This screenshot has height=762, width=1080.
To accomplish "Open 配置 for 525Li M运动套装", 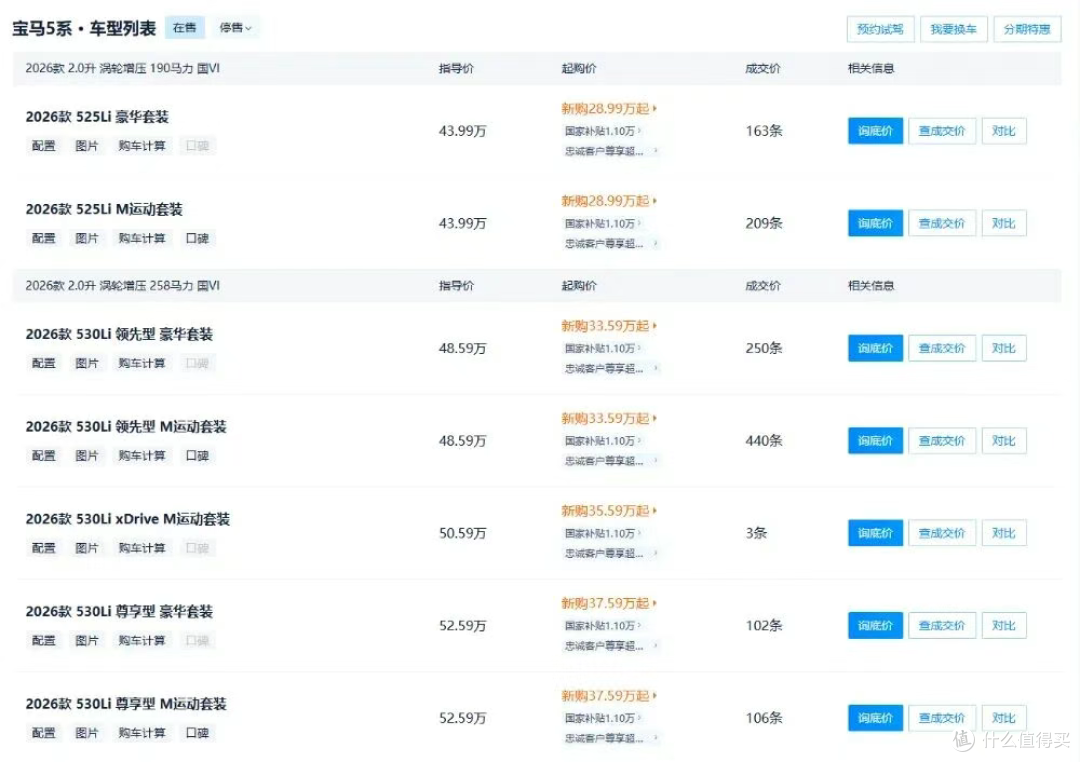I will [x=43, y=238].
